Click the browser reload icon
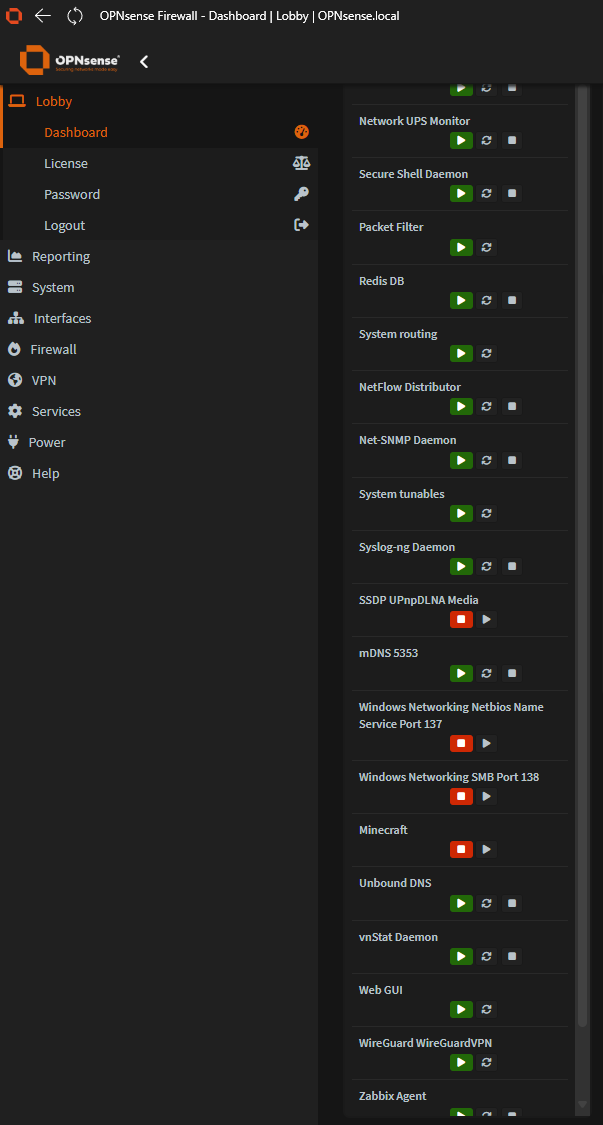This screenshot has width=603, height=1125. coord(75,16)
